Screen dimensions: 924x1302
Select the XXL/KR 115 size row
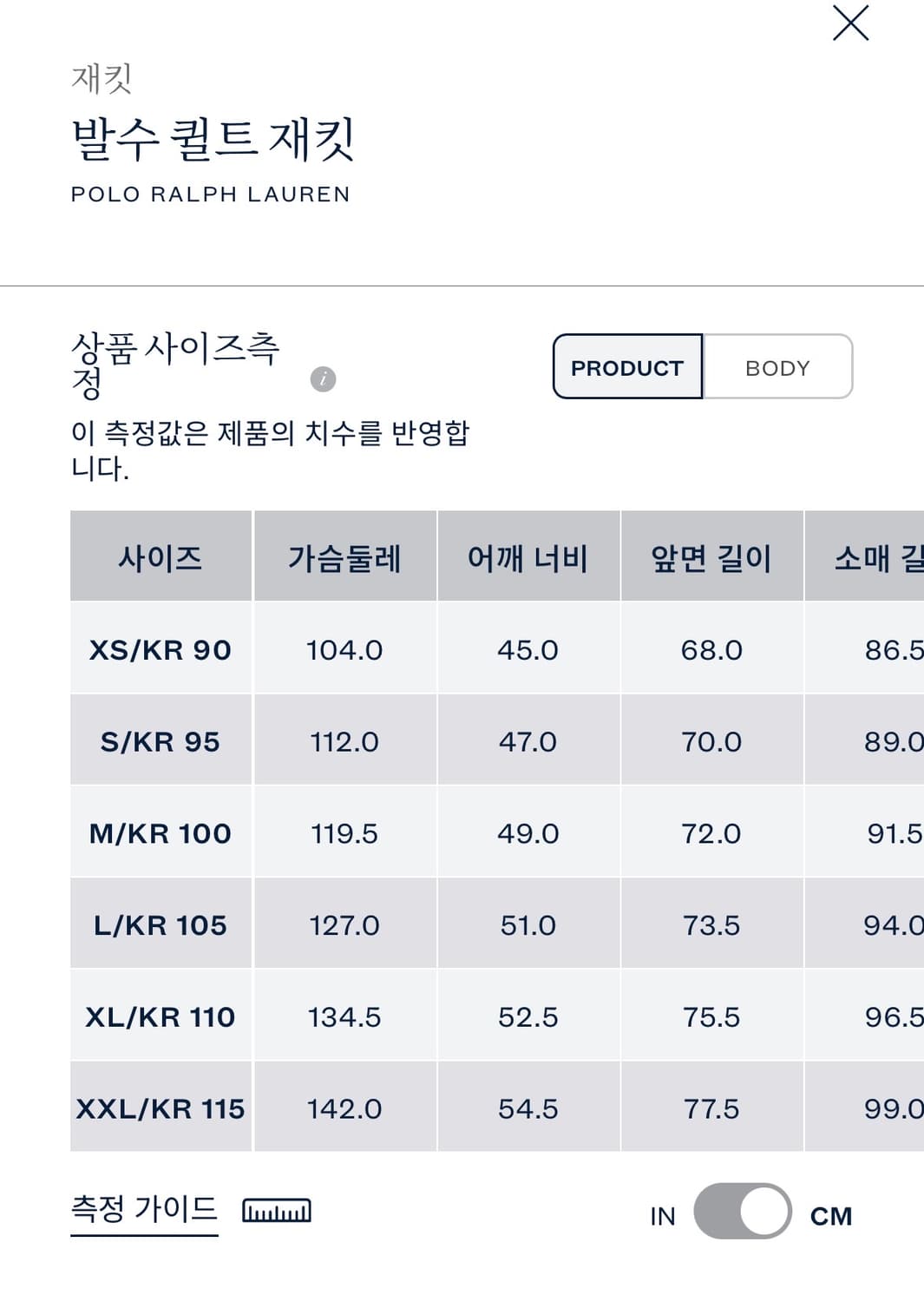[x=160, y=1108]
